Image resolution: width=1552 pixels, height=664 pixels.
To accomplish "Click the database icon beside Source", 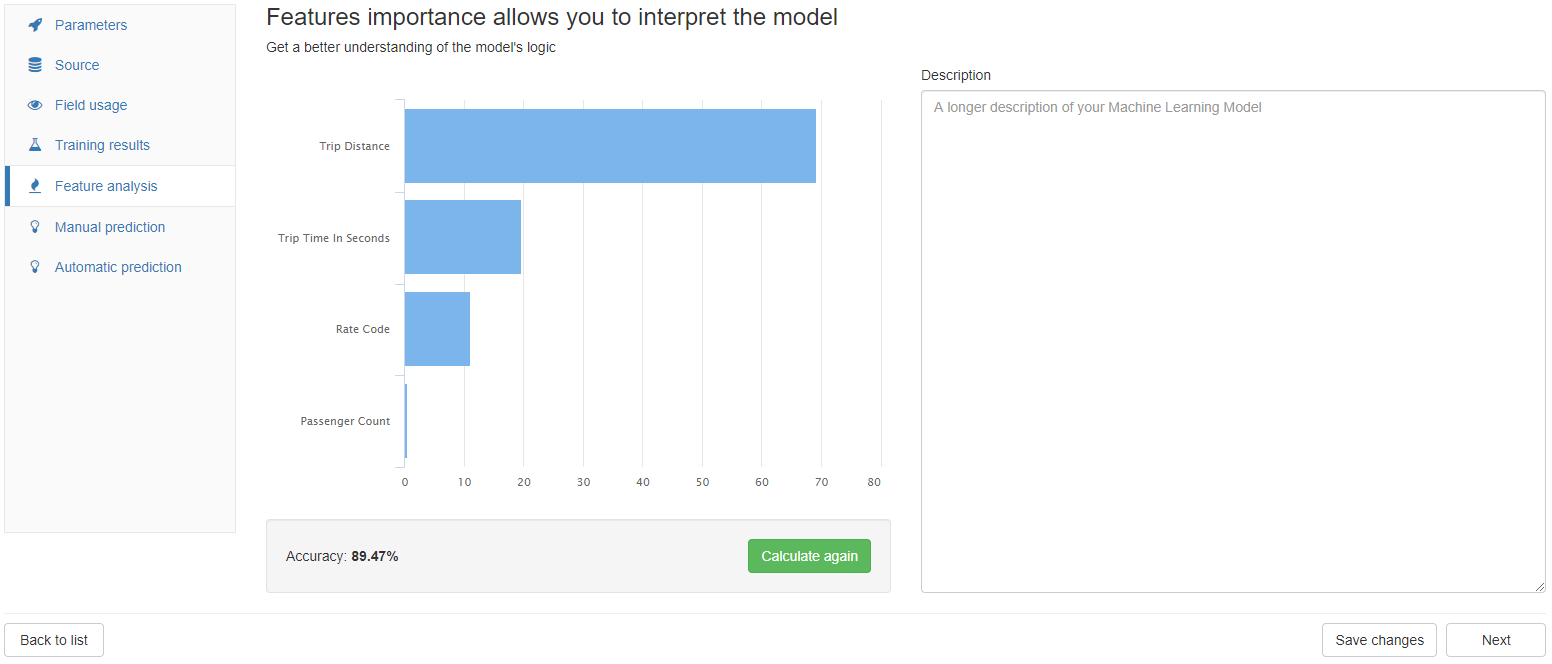I will [x=35, y=65].
